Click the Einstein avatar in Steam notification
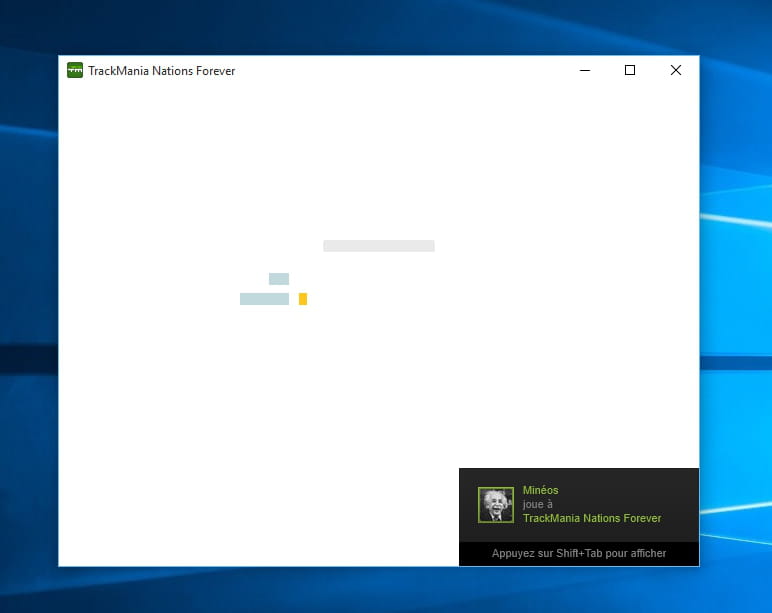Image resolution: width=772 pixels, height=613 pixels. 496,505
